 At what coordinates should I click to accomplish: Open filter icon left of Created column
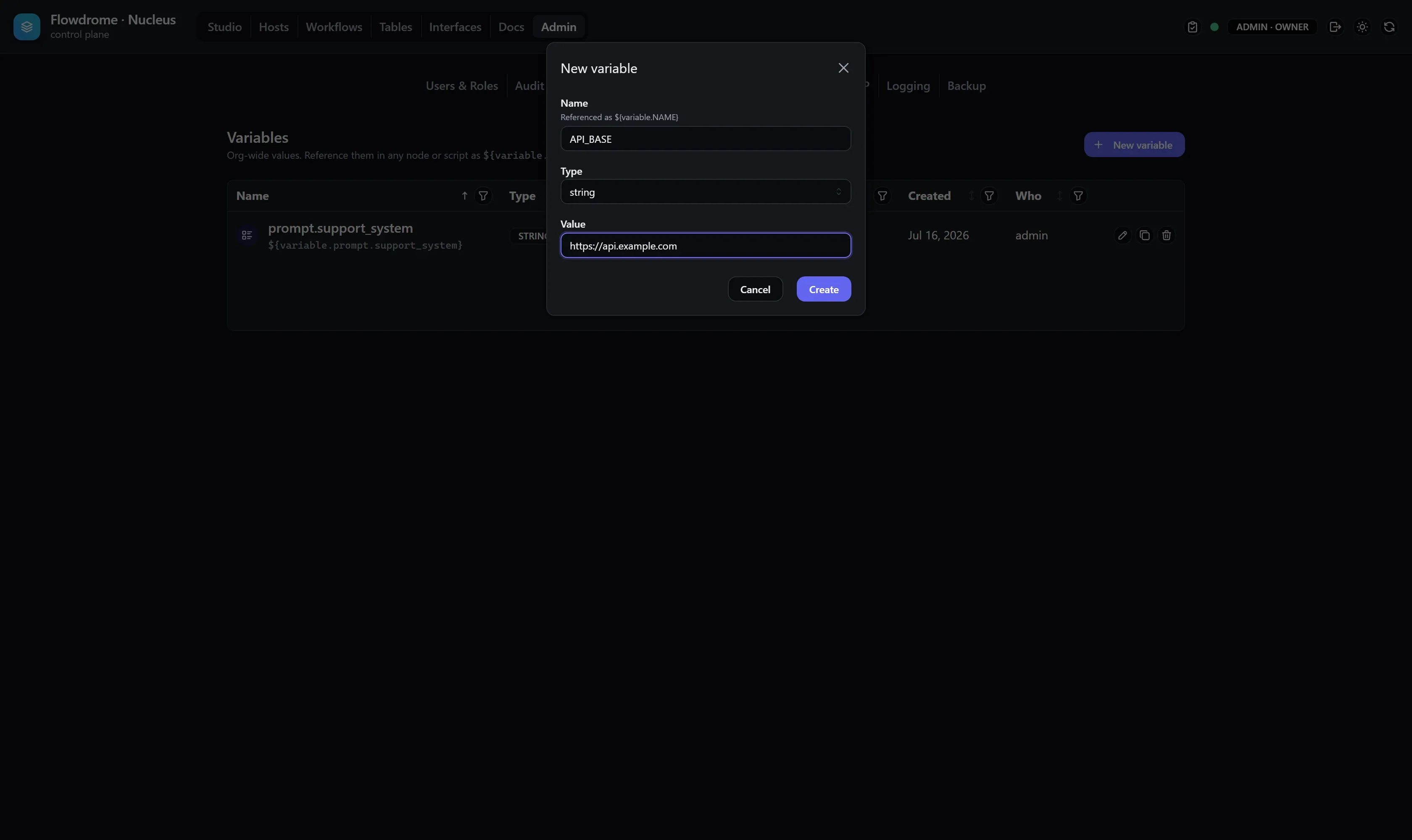click(882, 196)
